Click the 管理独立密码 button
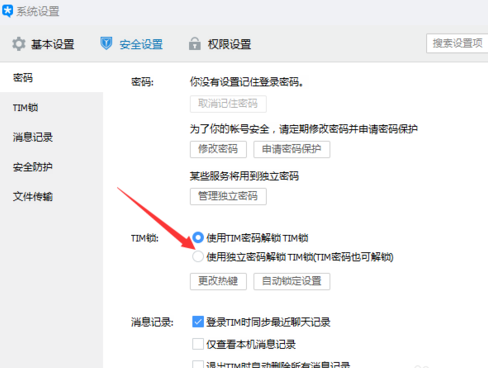The height and width of the screenshot is (368, 488). pos(228,196)
